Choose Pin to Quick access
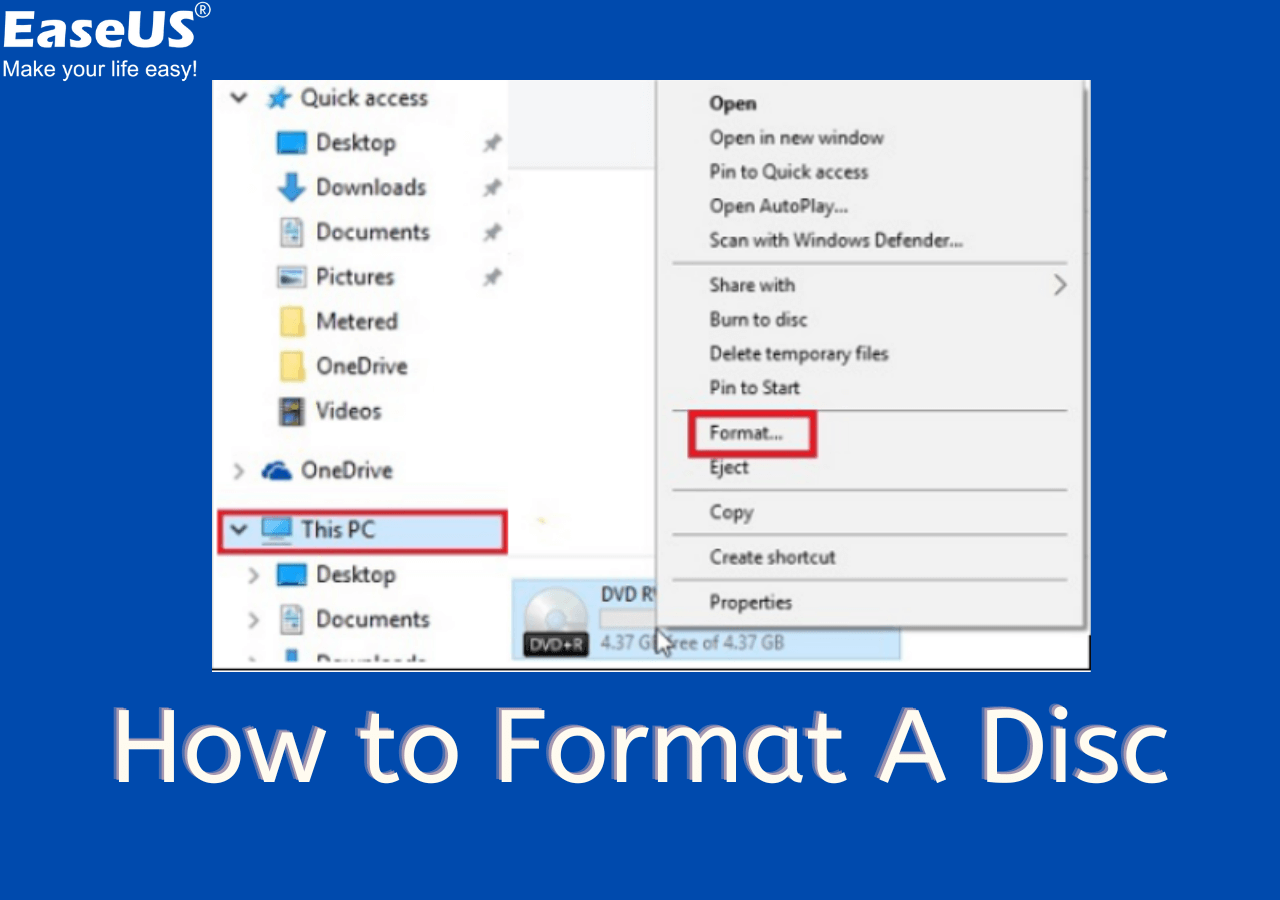The image size is (1280, 900). point(789,172)
